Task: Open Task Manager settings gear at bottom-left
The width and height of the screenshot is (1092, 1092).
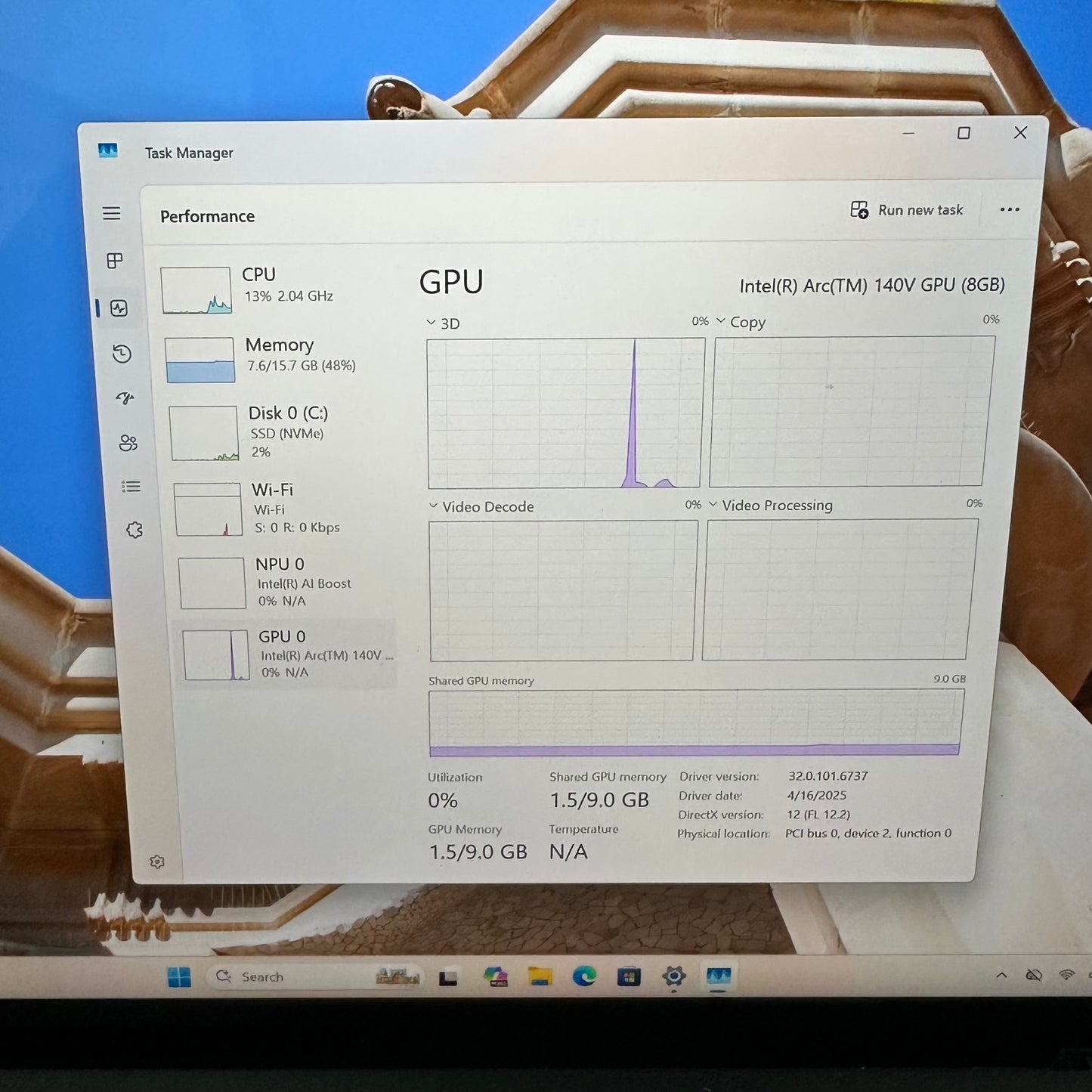Action: click(x=157, y=862)
